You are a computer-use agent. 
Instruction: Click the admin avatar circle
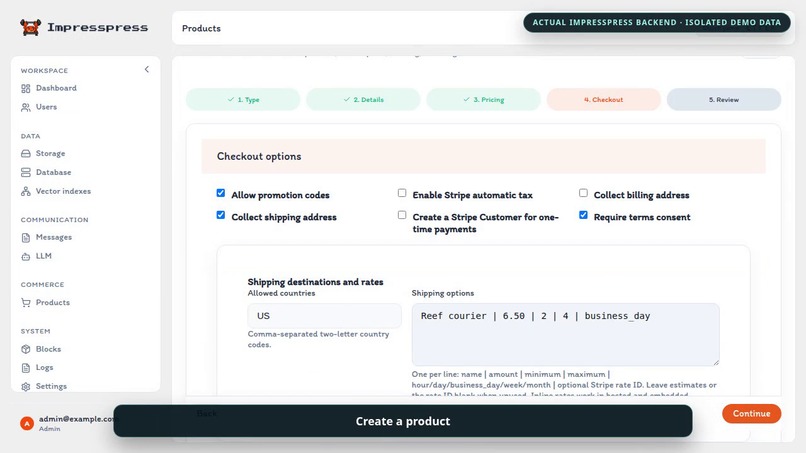[x=27, y=423]
